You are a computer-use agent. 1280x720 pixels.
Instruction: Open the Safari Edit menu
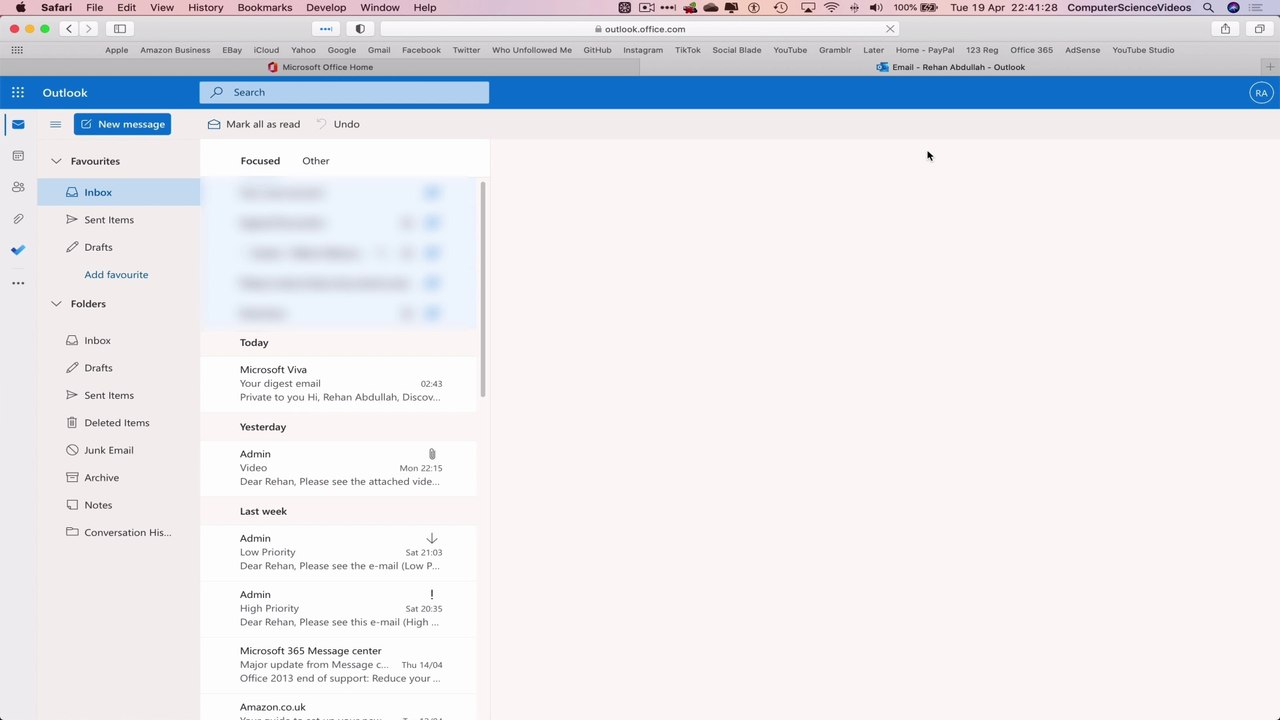coord(126,8)
